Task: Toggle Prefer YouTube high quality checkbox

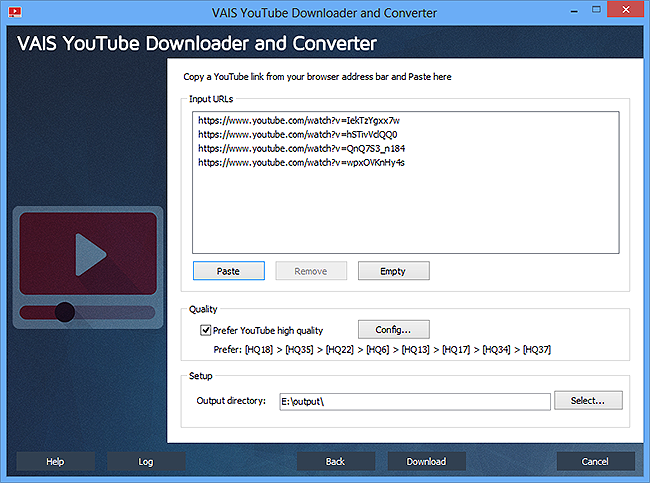Action: pos(206,330)
